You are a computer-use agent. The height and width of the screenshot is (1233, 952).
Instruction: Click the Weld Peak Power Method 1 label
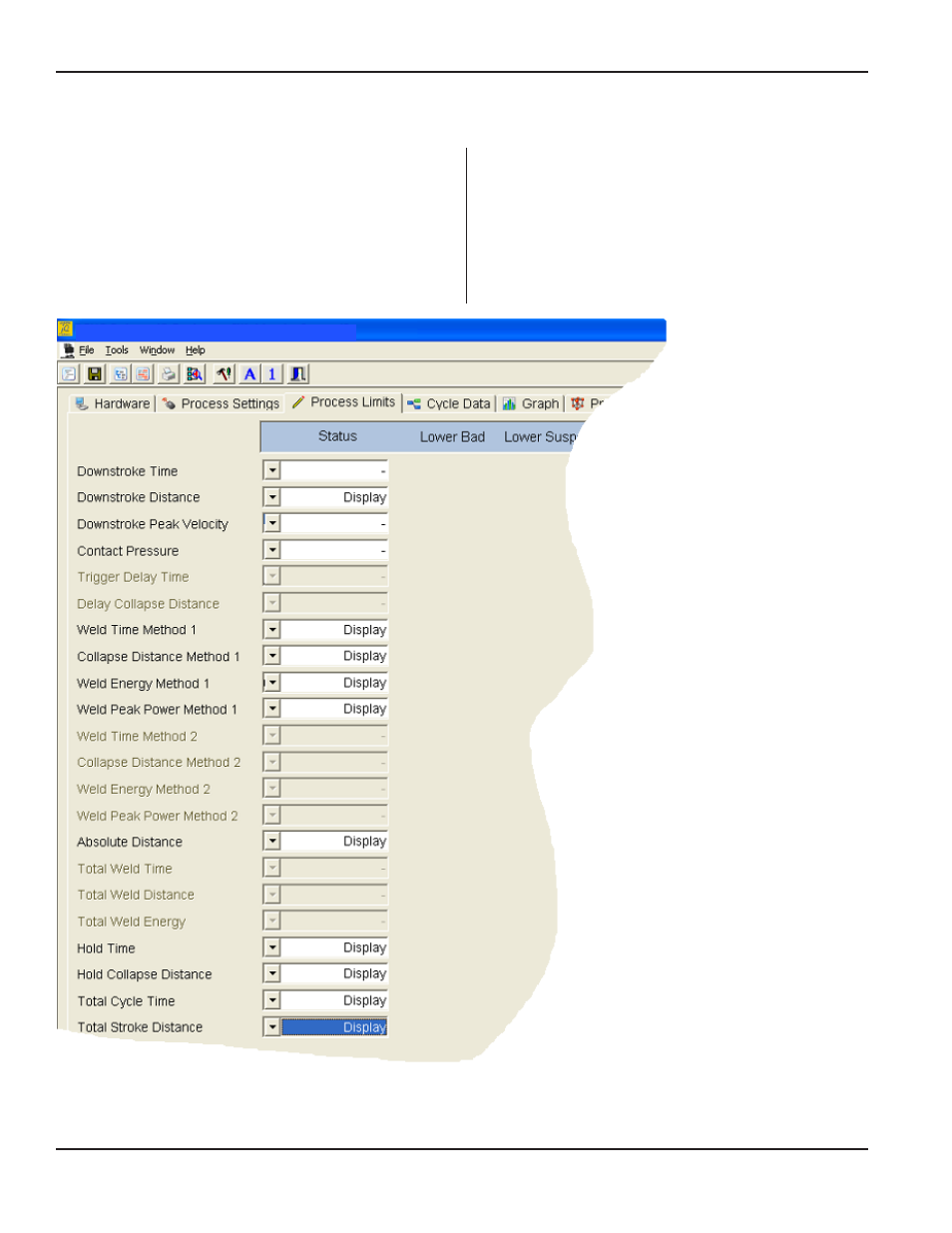click(158, 710)
